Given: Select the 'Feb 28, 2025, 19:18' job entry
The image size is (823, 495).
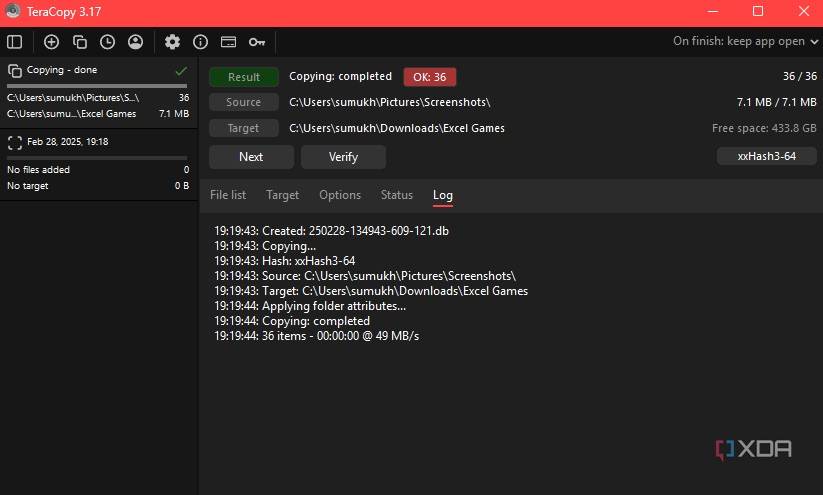Looking at the screenshot, I should [x=98, y=164].
